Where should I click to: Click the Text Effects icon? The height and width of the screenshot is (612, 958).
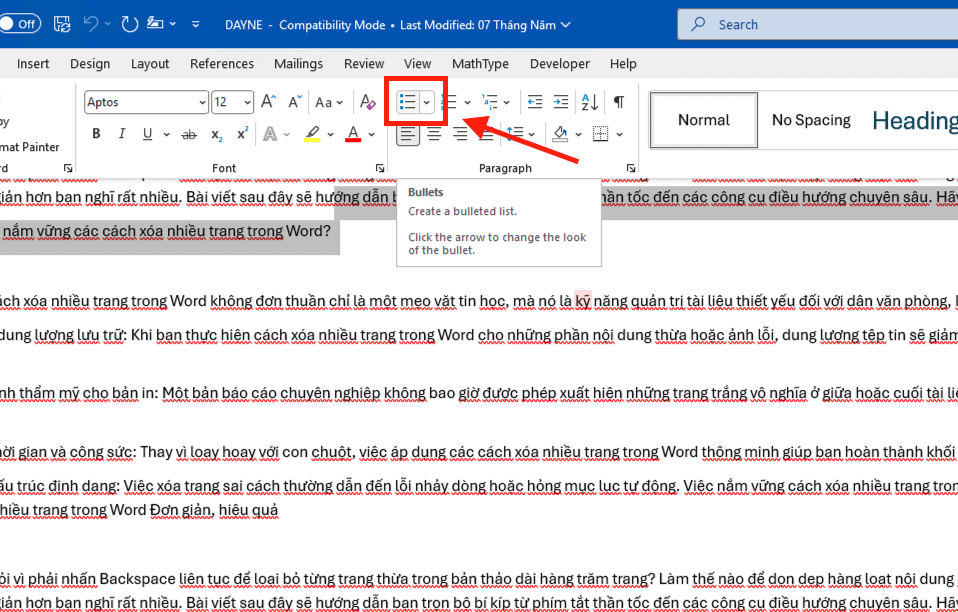click(270, 134)
